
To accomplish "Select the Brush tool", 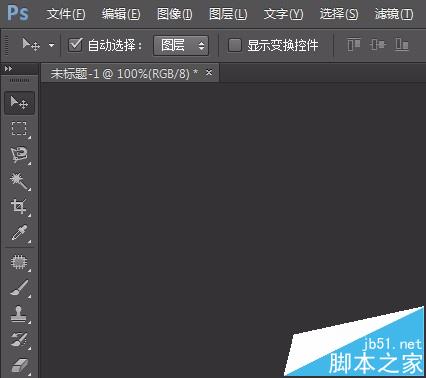I will pos(19,288).
